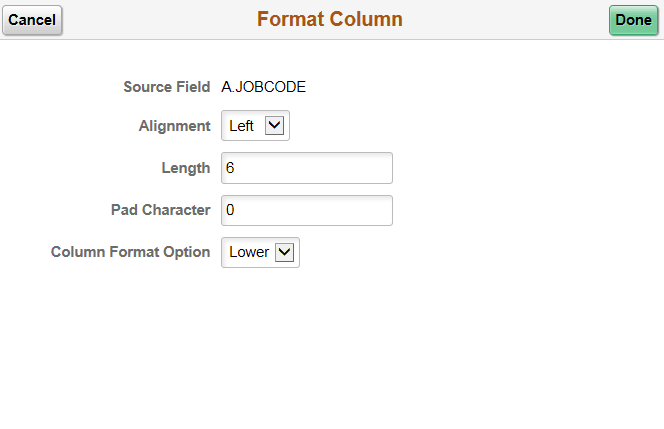Click the Pad Character label
The width and height of the screenshot is (664, 429).
(x=160, y=210)
